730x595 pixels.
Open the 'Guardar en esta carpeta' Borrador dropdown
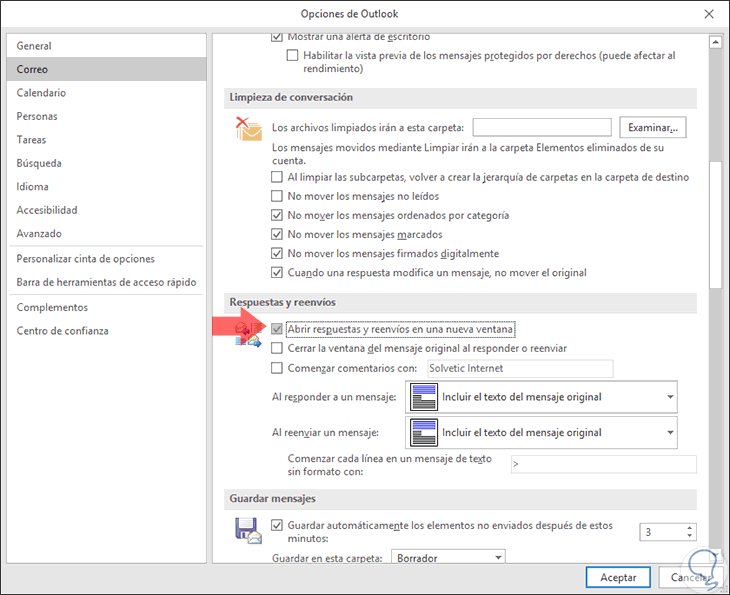pyautogui.click(x=448, y=557)
